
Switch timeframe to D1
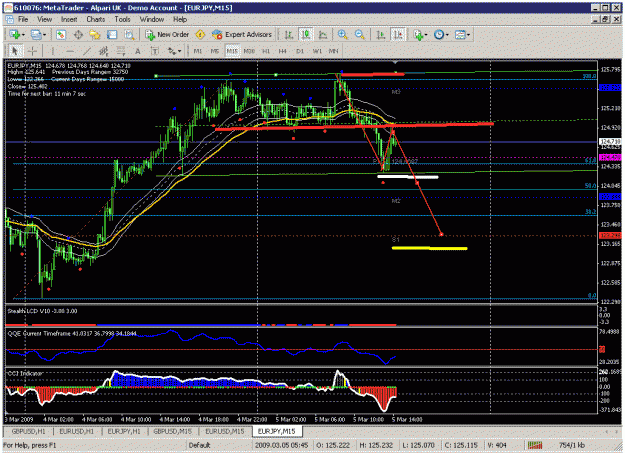coord(300,51)
